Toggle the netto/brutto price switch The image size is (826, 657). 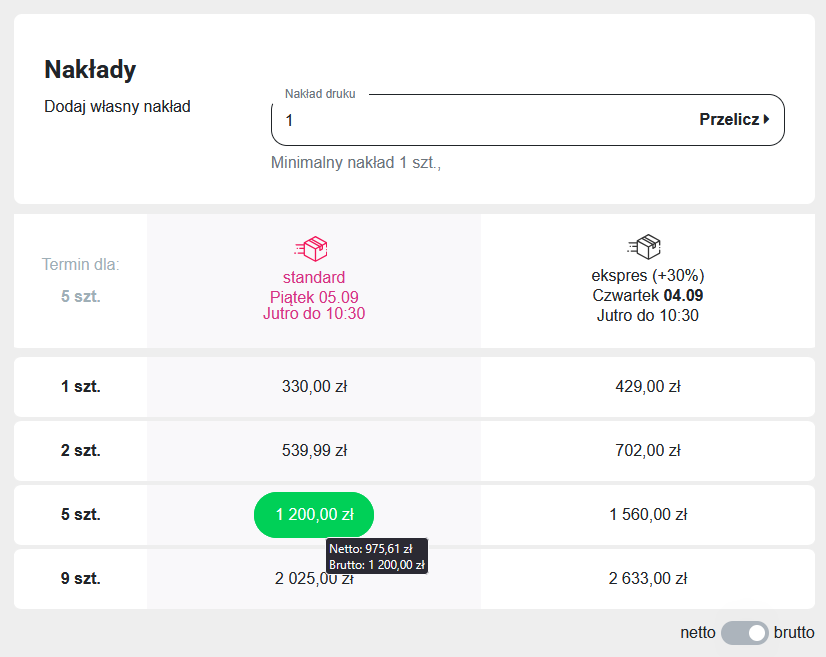(x=744, y=633)
